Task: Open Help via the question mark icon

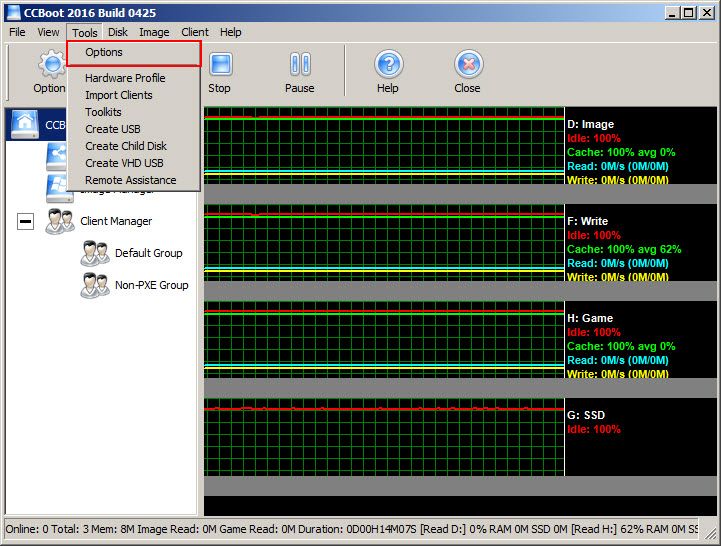Action: (389, 64)
